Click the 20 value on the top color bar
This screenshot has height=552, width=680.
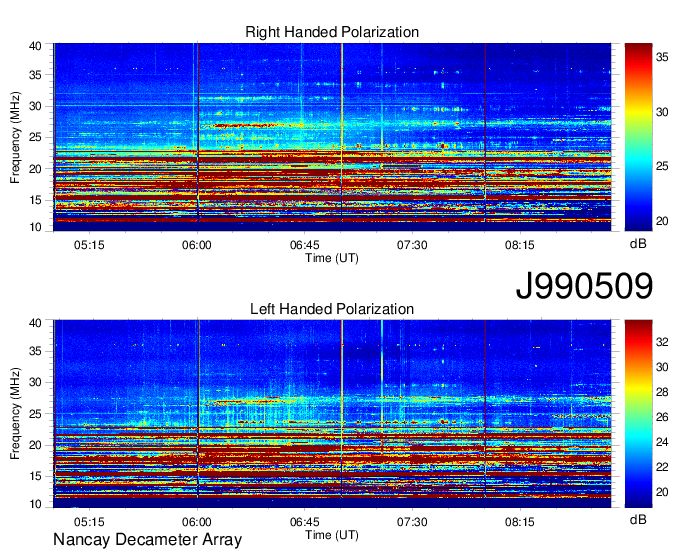pos(662,221)
